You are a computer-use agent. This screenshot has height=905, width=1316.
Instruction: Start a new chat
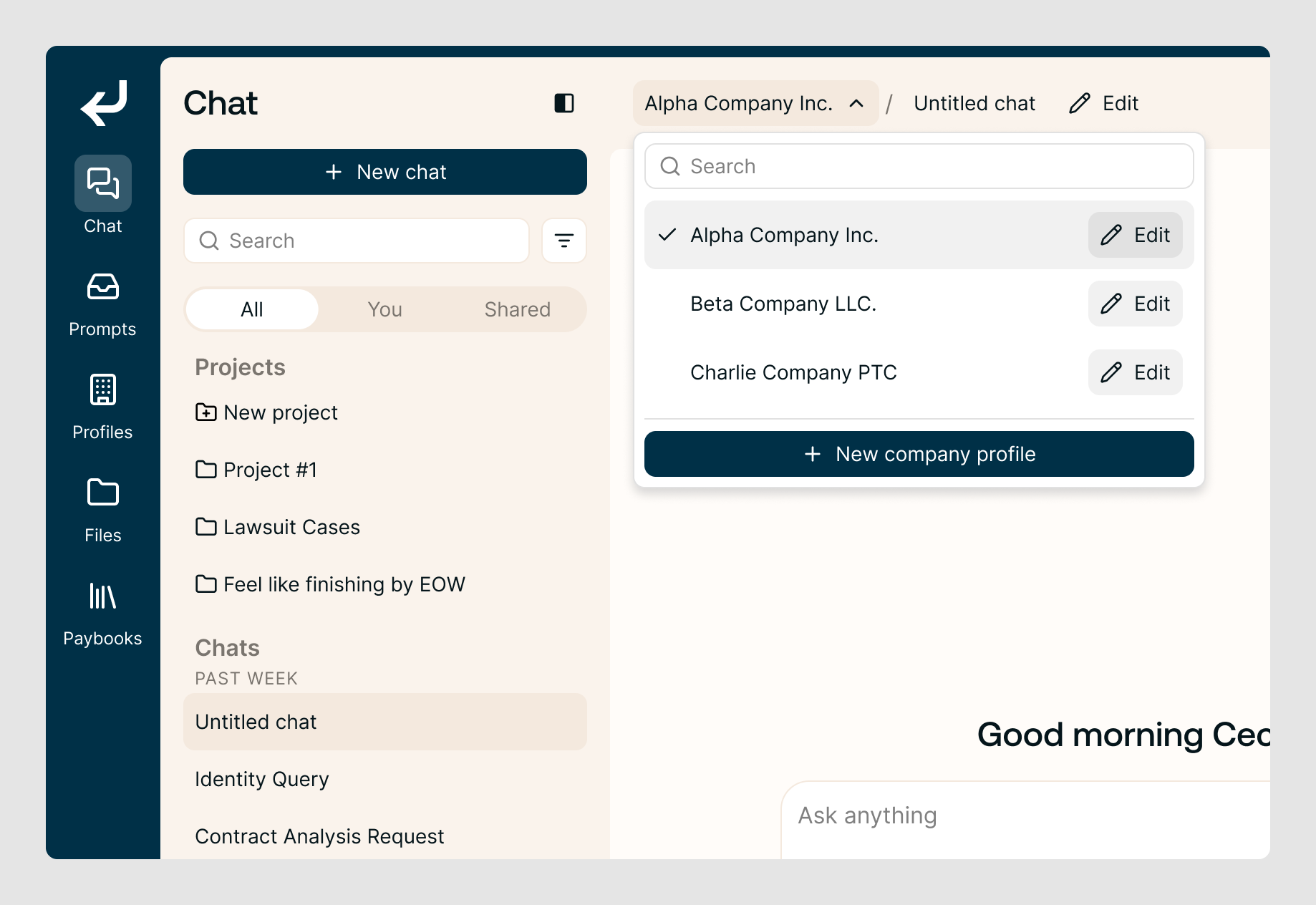(385, 172)
